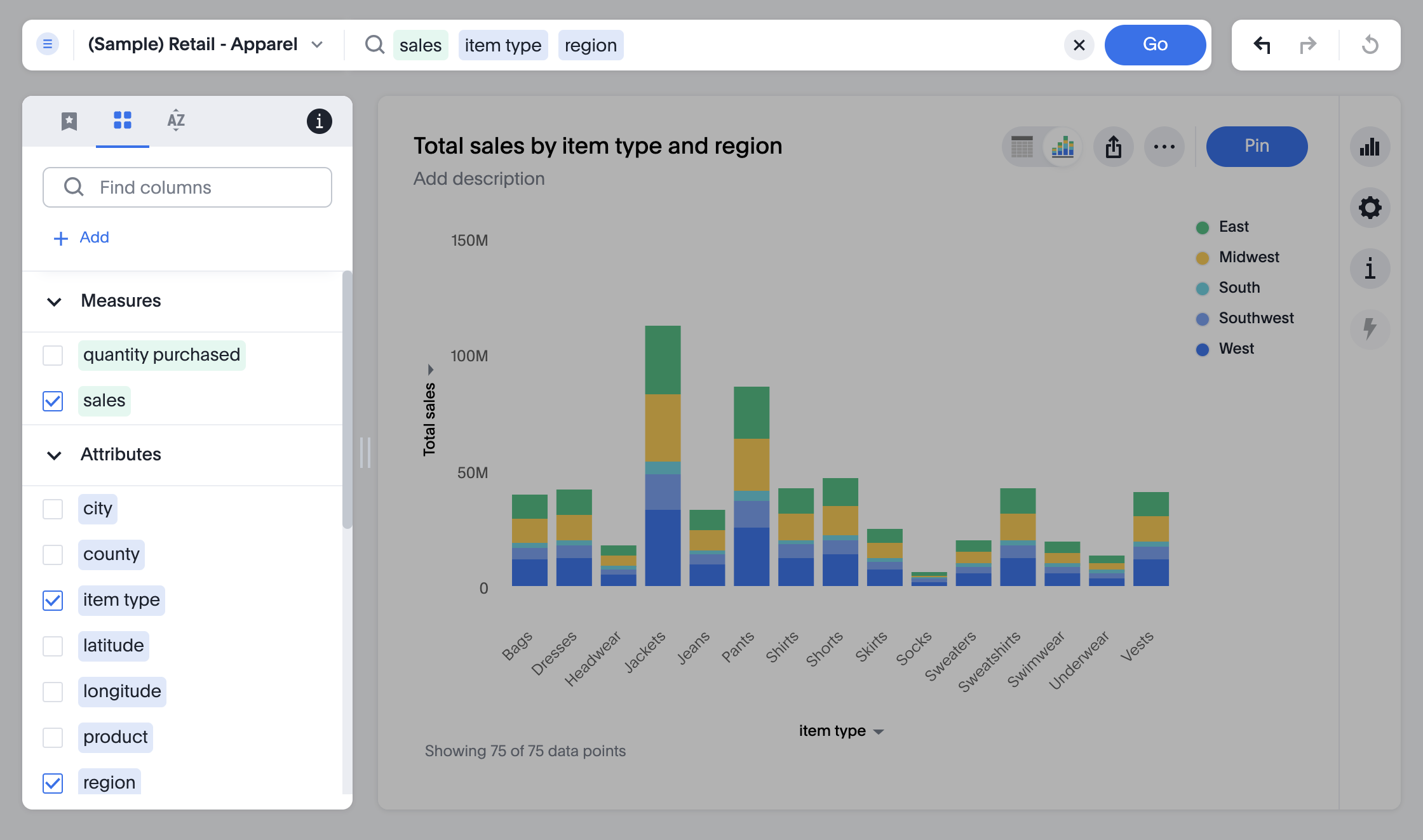Image resolution: width=1423 pixels, height=840 pixels.
Task: Click the sidebar chart icon on right panel
Action: 1370,145
